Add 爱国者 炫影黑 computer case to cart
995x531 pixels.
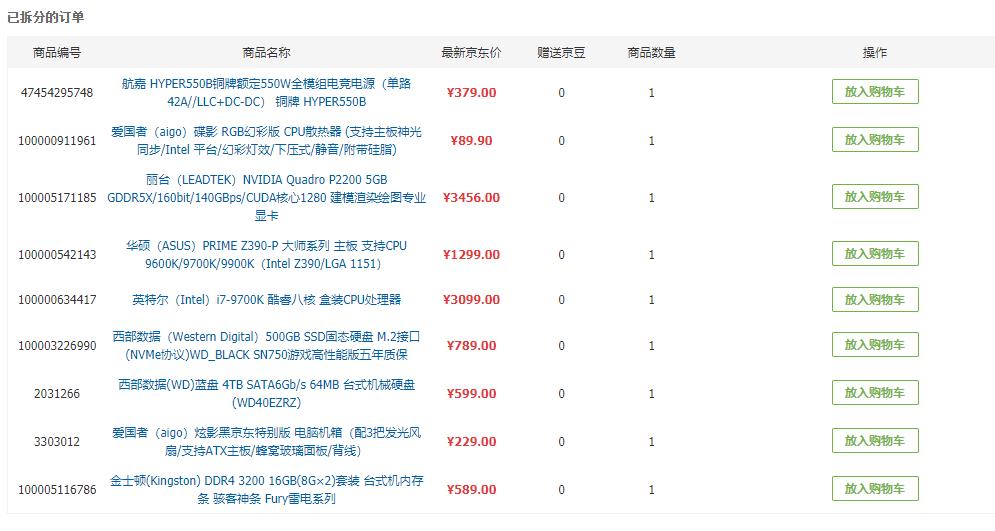click(875, 441)
